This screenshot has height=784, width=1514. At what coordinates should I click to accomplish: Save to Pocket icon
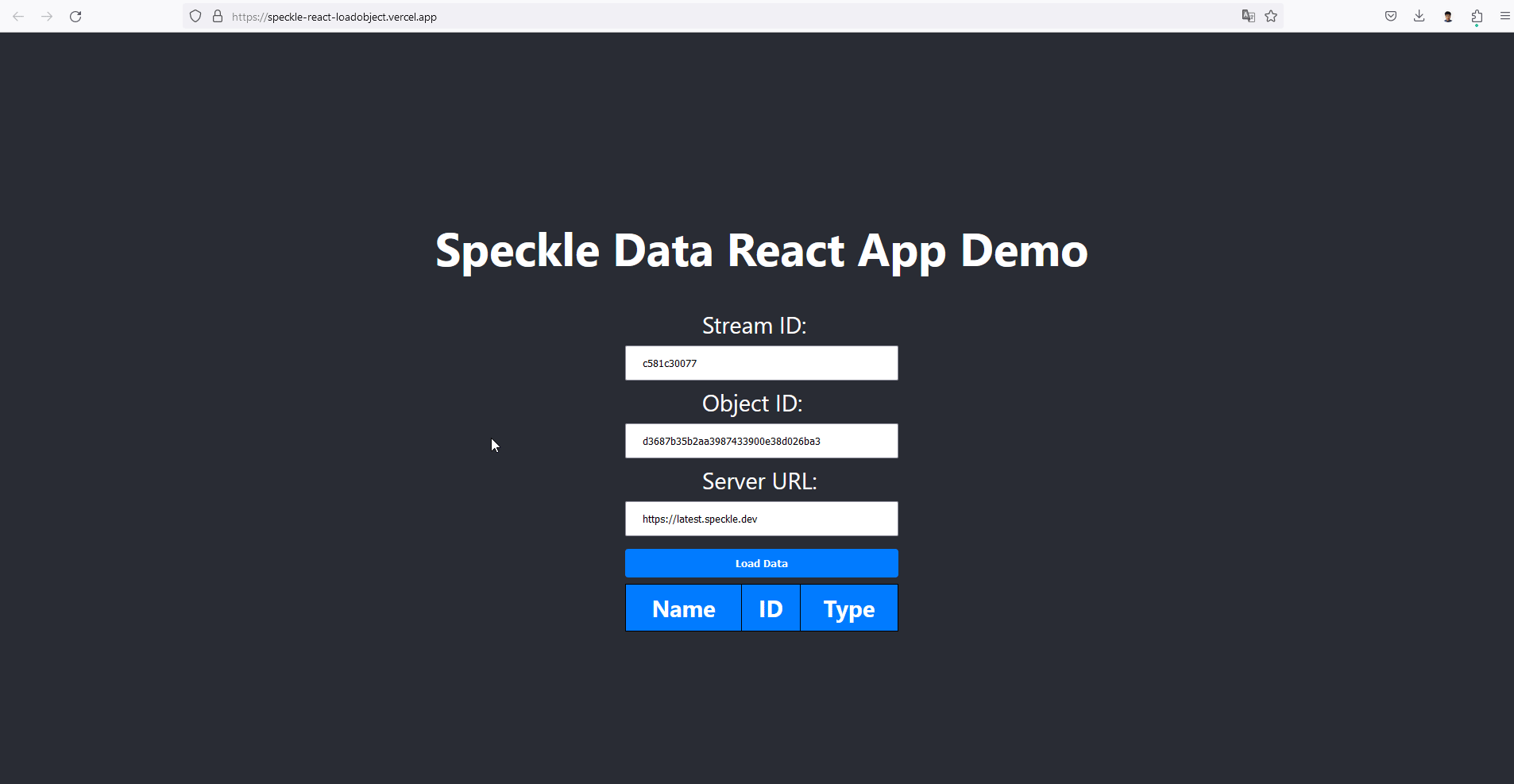tap(1391, 16)
